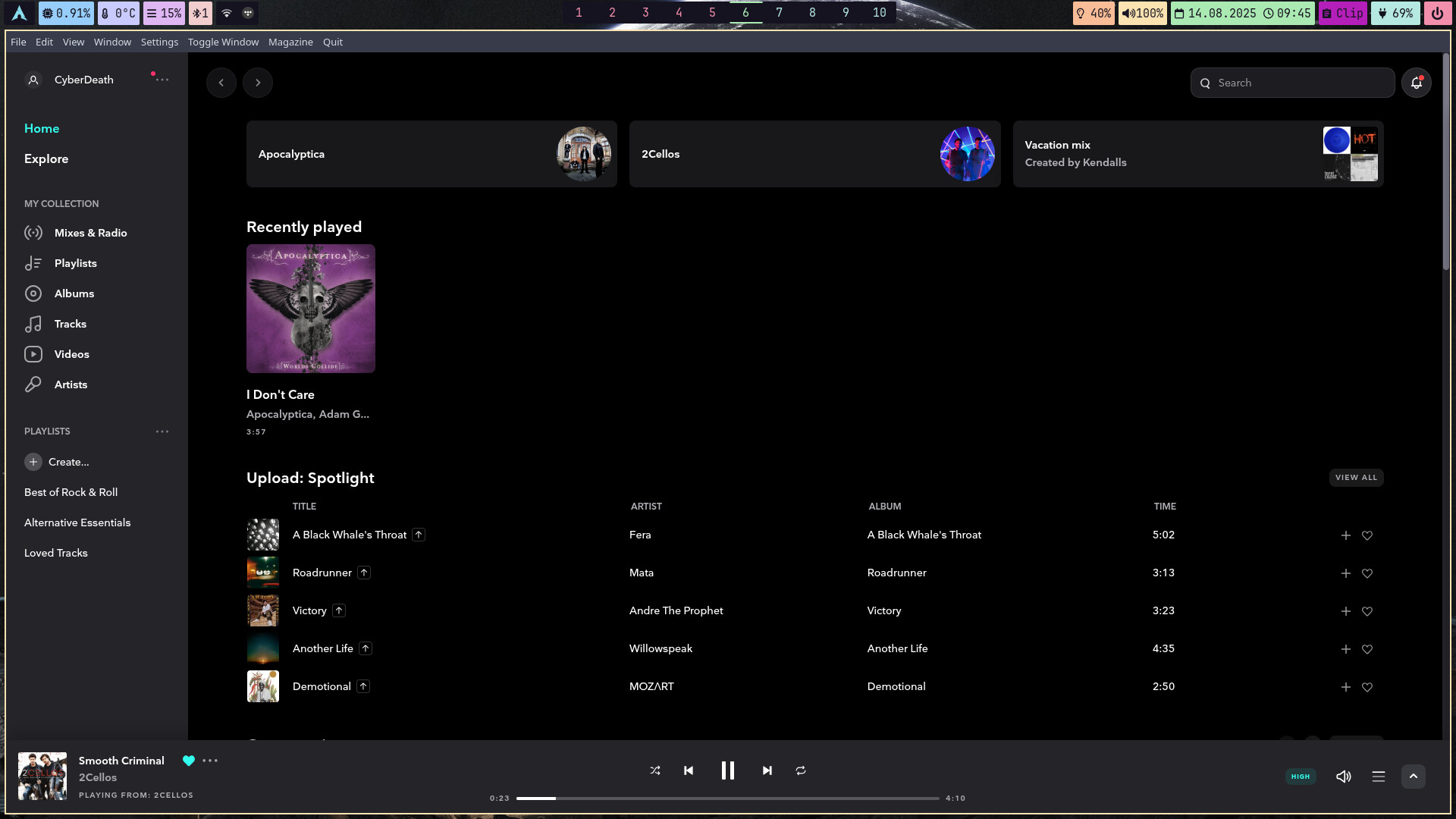This screenshot has height=819, width=1456.
Task: Expand the now playing view
Action: (x=1414, y=777)
